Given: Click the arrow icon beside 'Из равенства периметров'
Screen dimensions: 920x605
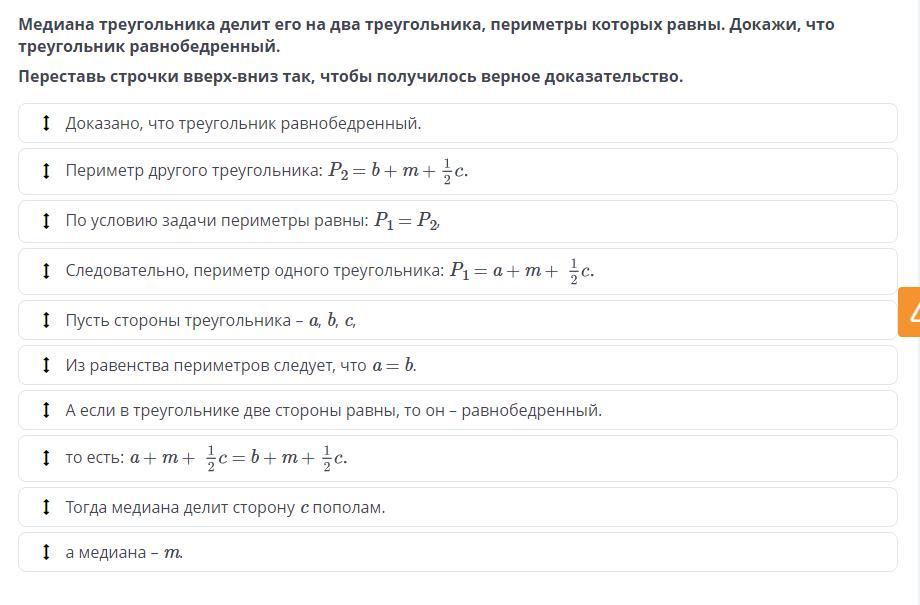Looking at the screenshot, I should [46, 365].
